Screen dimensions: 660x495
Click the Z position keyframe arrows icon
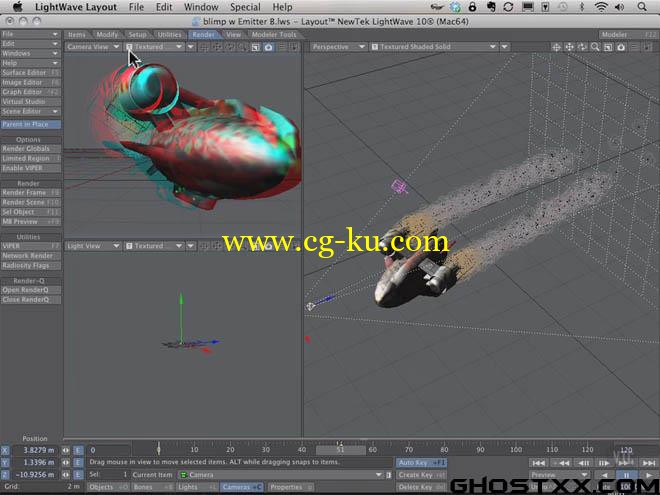pyautogui.click(x=66, y=474)
